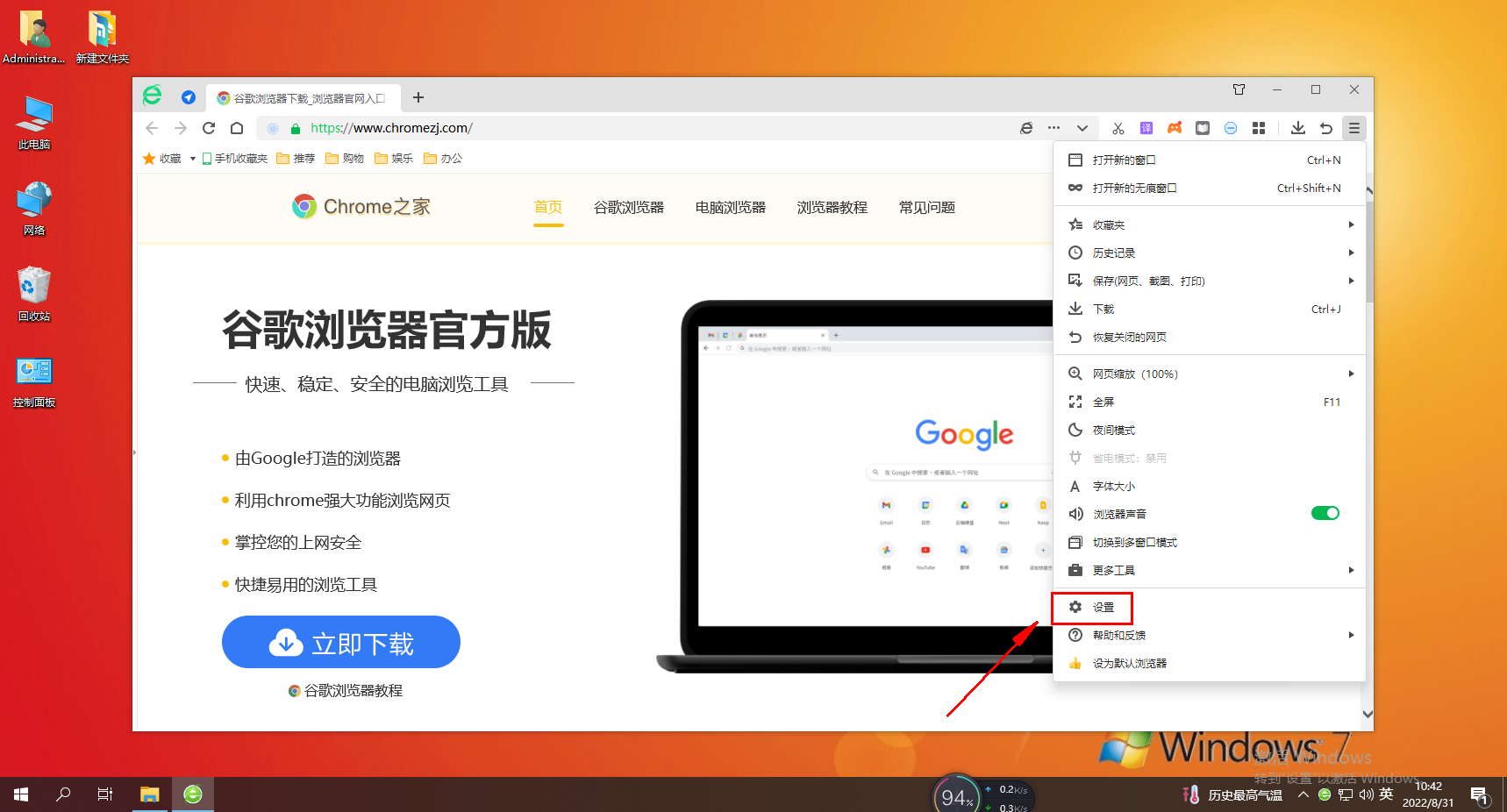This screenshot has width=1507, height=812.
Task: Open the apps grid icon
Action: click(1259, 128)
